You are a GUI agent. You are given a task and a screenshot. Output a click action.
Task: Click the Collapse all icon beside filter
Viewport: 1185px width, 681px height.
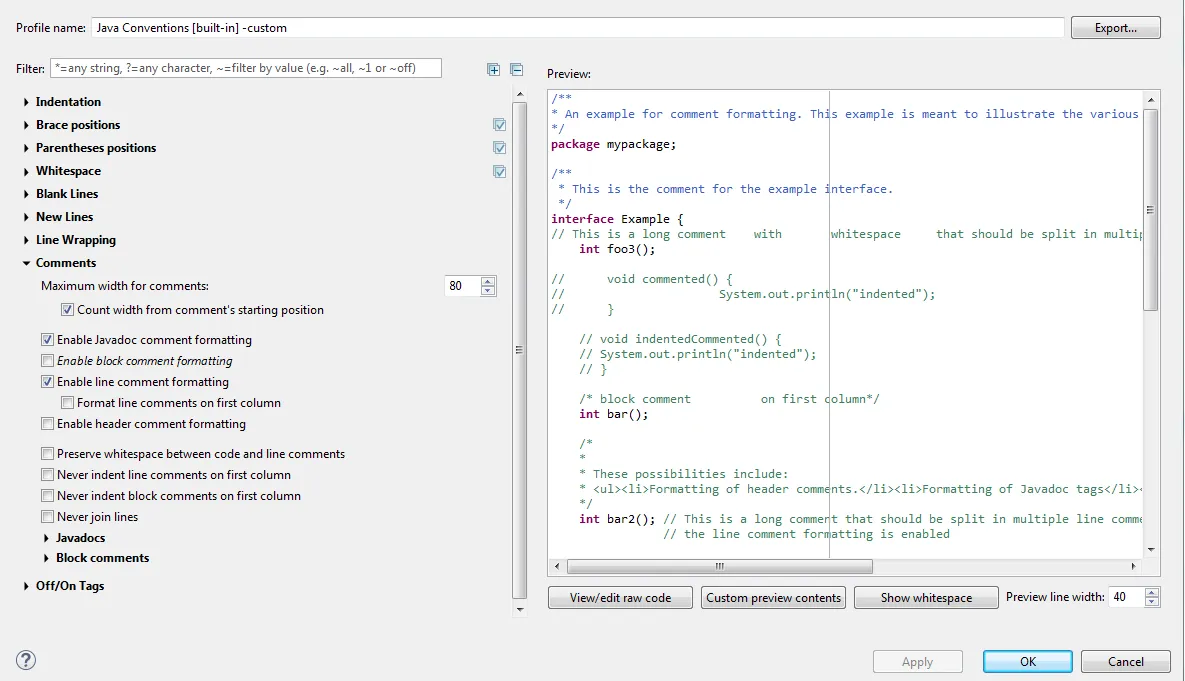click(x=516, y=69)
